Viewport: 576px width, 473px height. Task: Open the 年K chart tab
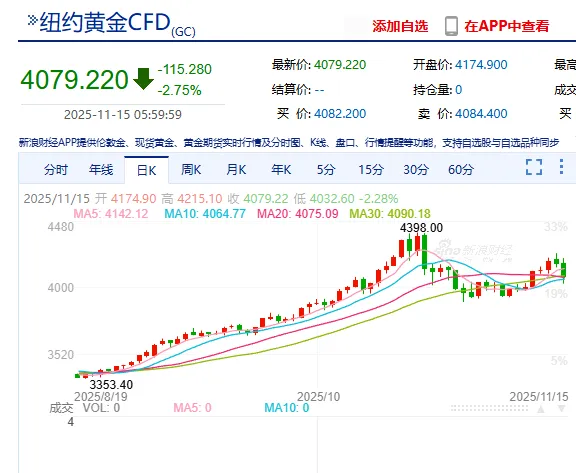pos(281,170)
